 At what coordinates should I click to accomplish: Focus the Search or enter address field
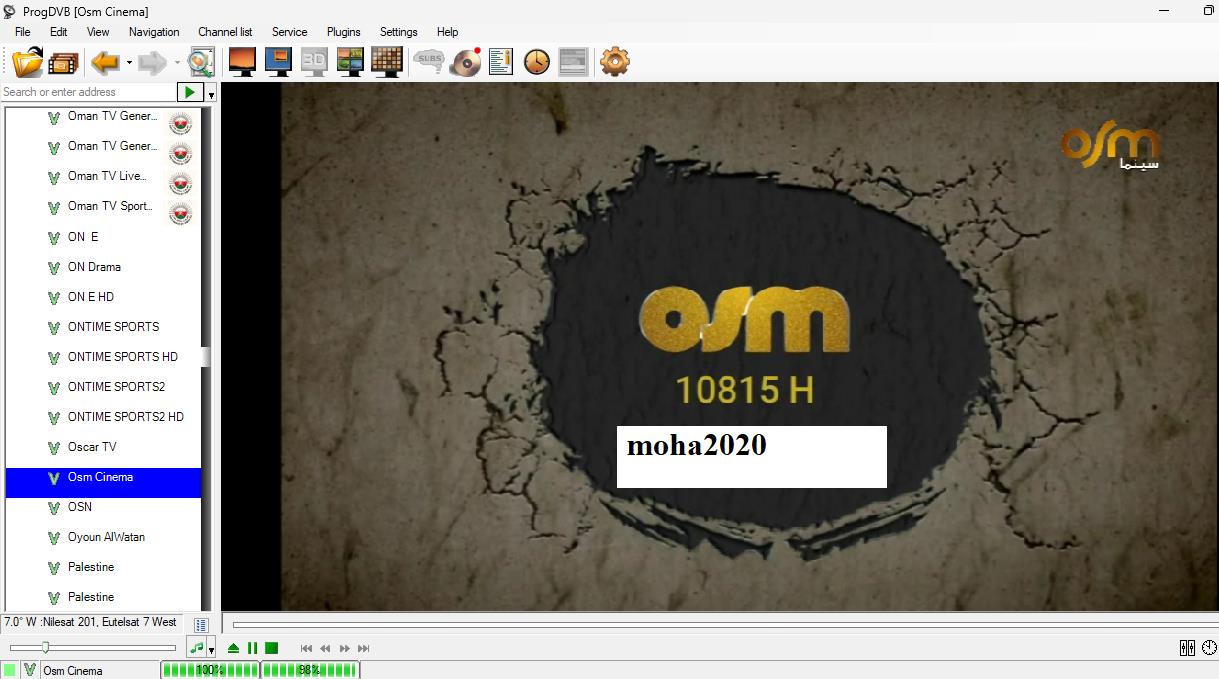(x=88, y=92)
